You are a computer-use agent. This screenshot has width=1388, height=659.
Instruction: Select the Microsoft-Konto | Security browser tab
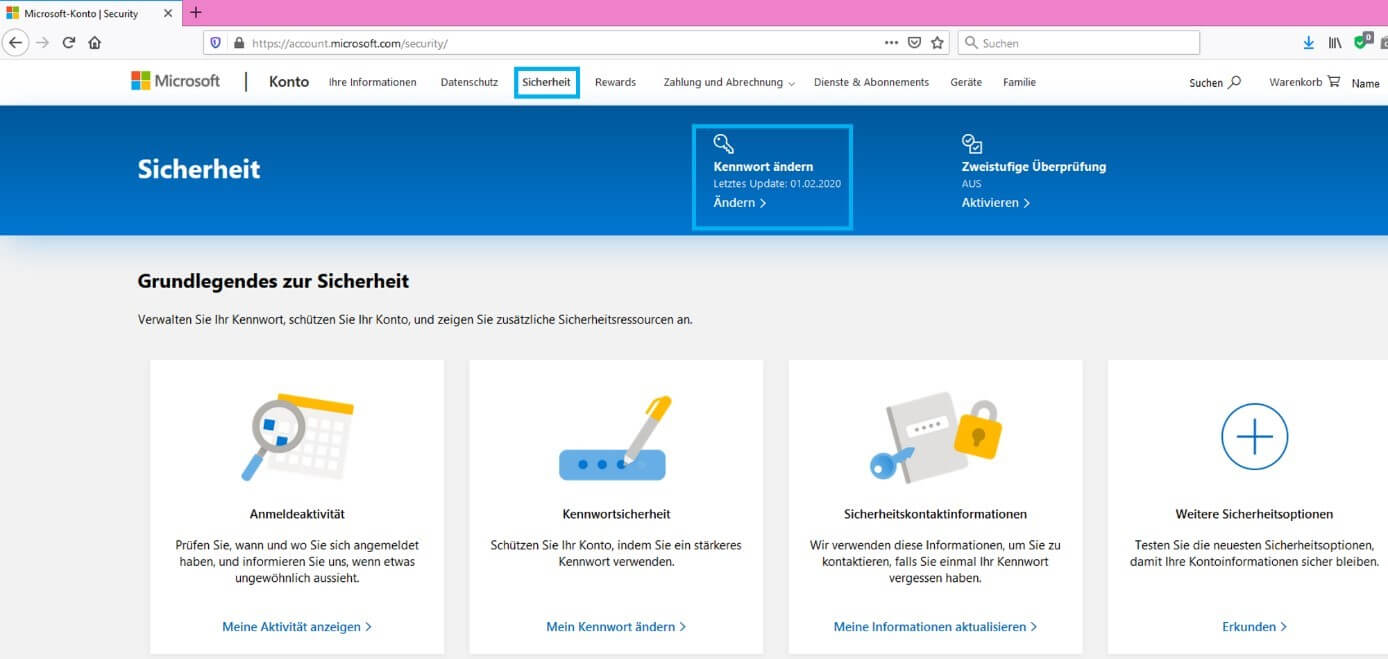(x=90, y=13)
